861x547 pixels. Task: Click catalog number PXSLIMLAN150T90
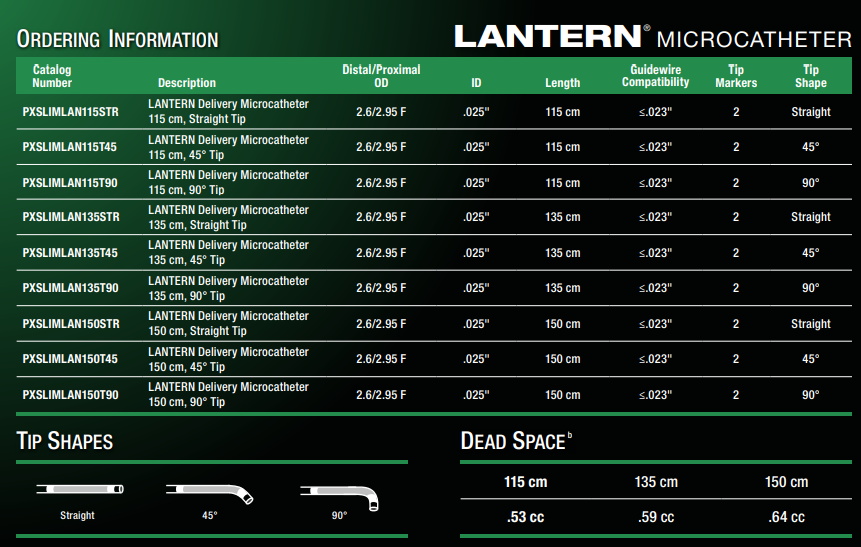click(x=70, y=395)
